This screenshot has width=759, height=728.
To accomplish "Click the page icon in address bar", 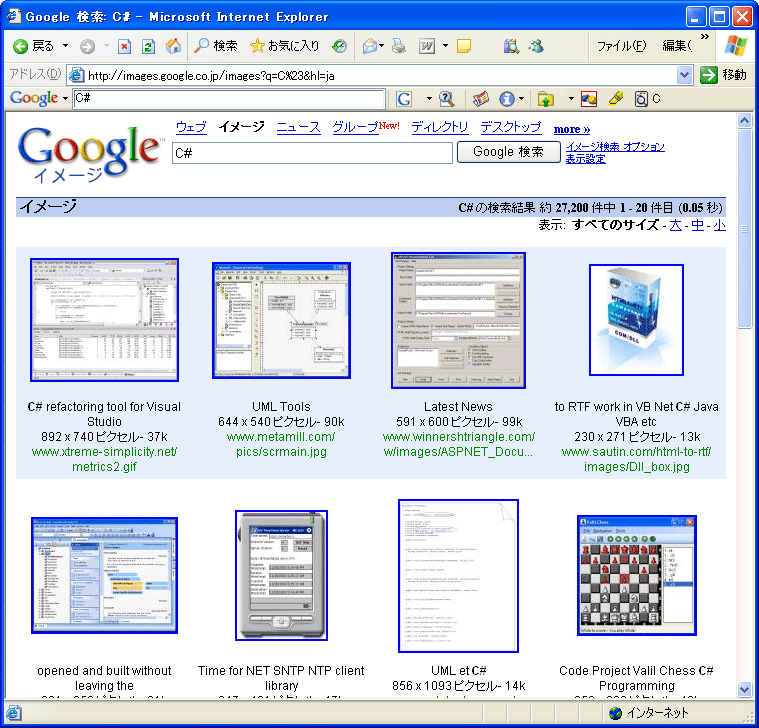I will pyautogui.click(x=76, y=75).
